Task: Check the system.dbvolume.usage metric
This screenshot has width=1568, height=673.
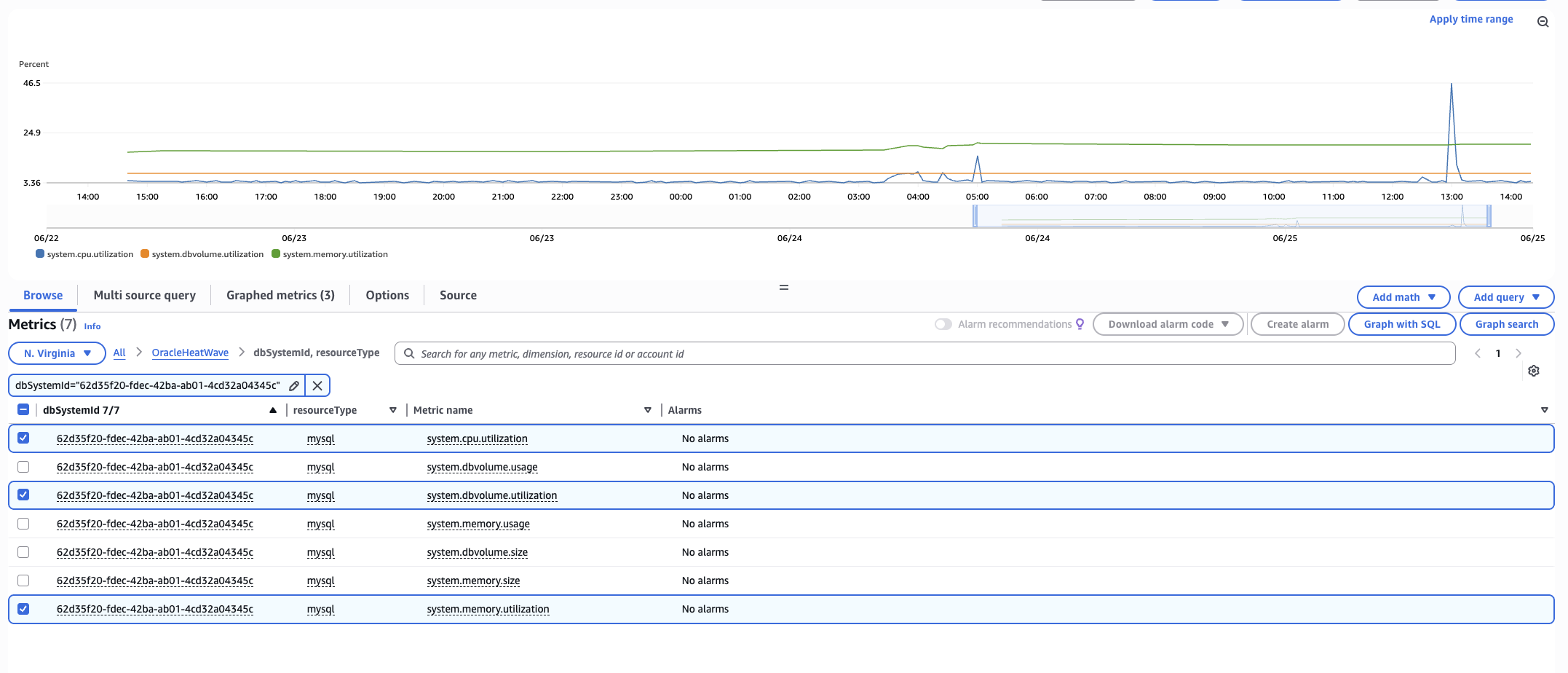Action: point(23,467)
